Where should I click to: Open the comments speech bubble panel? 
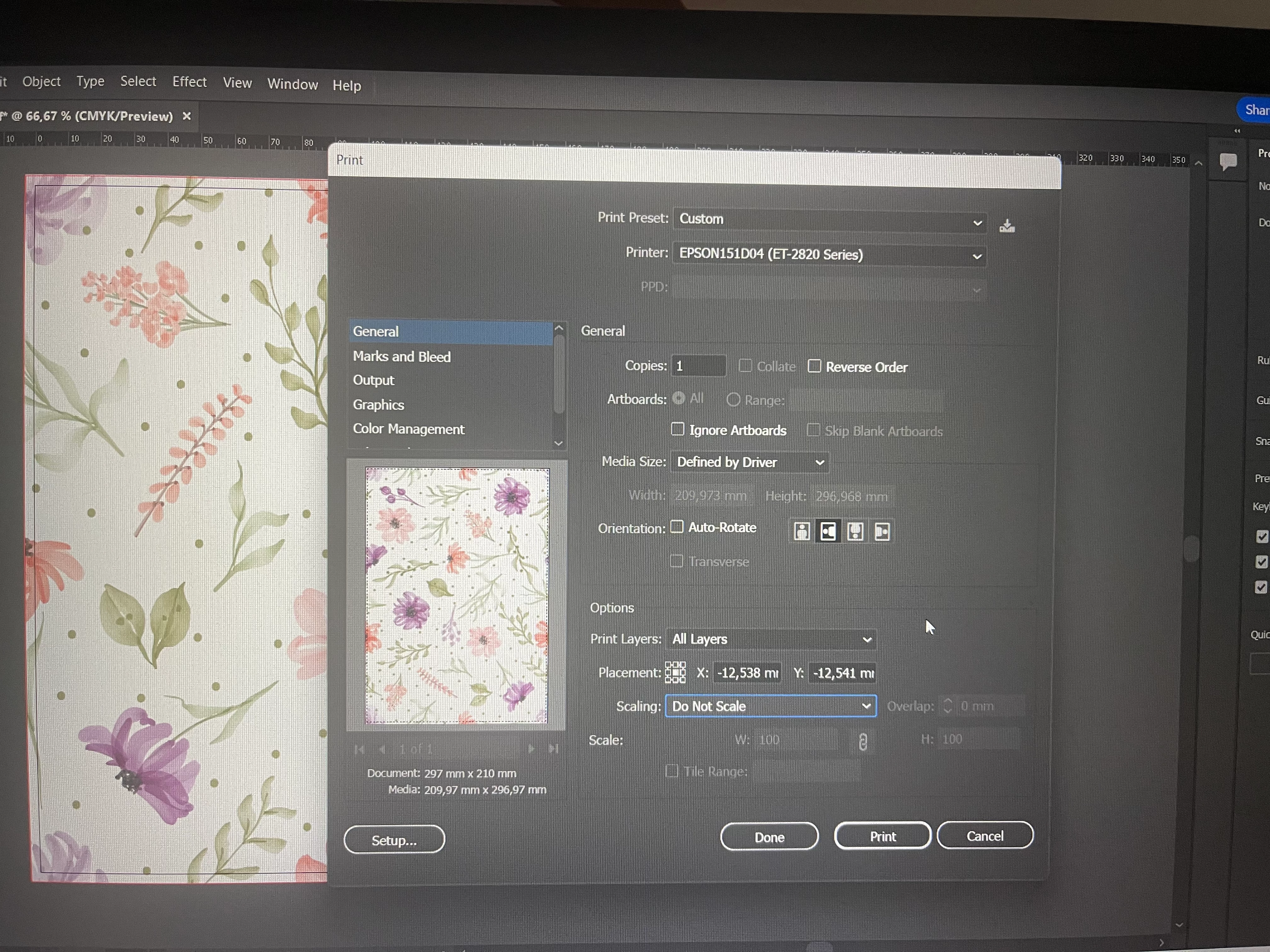point(1227,161)
